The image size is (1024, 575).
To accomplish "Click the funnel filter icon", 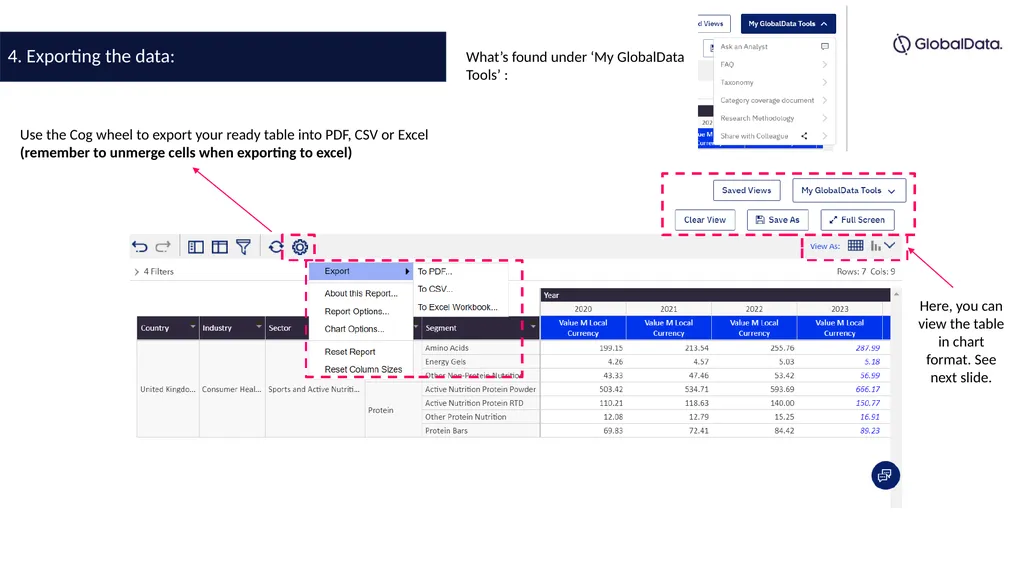I will [244, 247].
